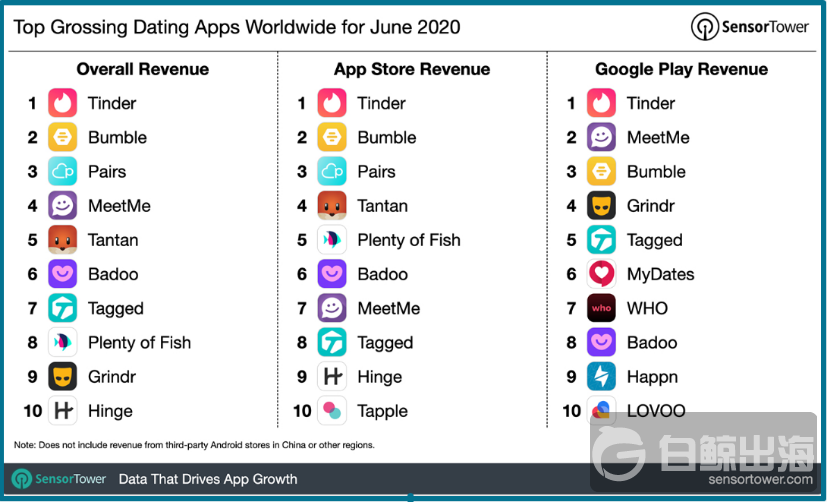Click 'Bumble' text in Google Play Revenue list
This screenshot has height=502, width=827.
click(656, 172)
